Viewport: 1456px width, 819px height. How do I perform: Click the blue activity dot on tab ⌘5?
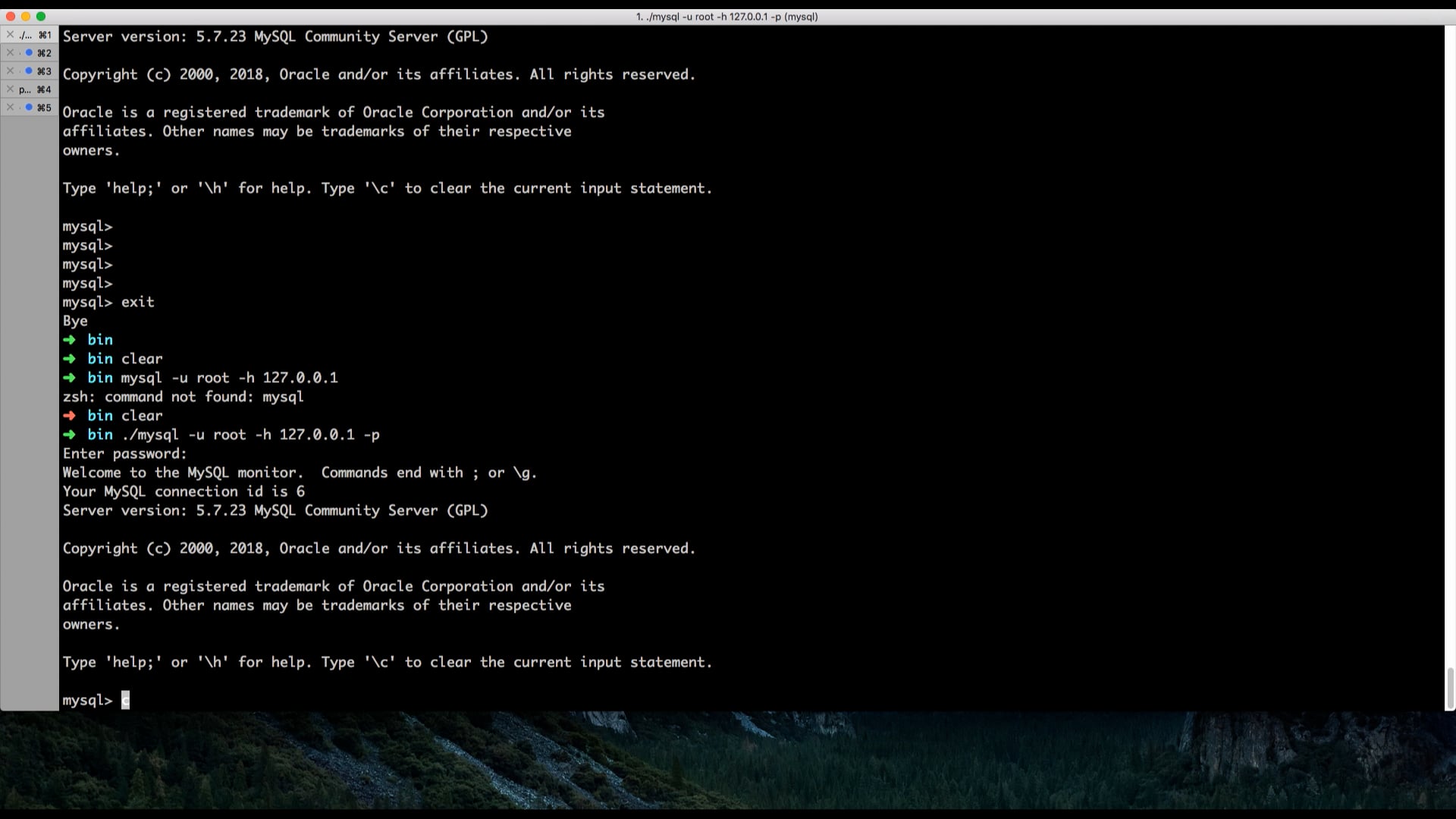click(29, 108)
